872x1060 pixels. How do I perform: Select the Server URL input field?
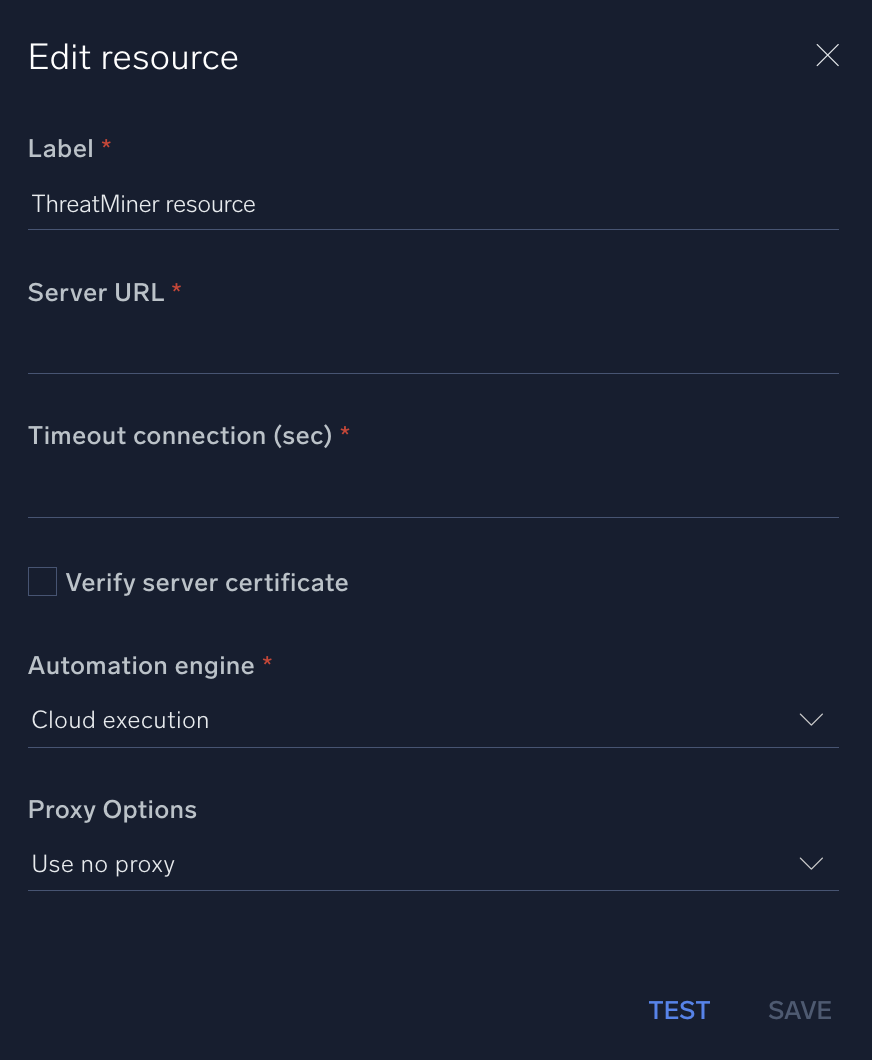click(433, 349)
